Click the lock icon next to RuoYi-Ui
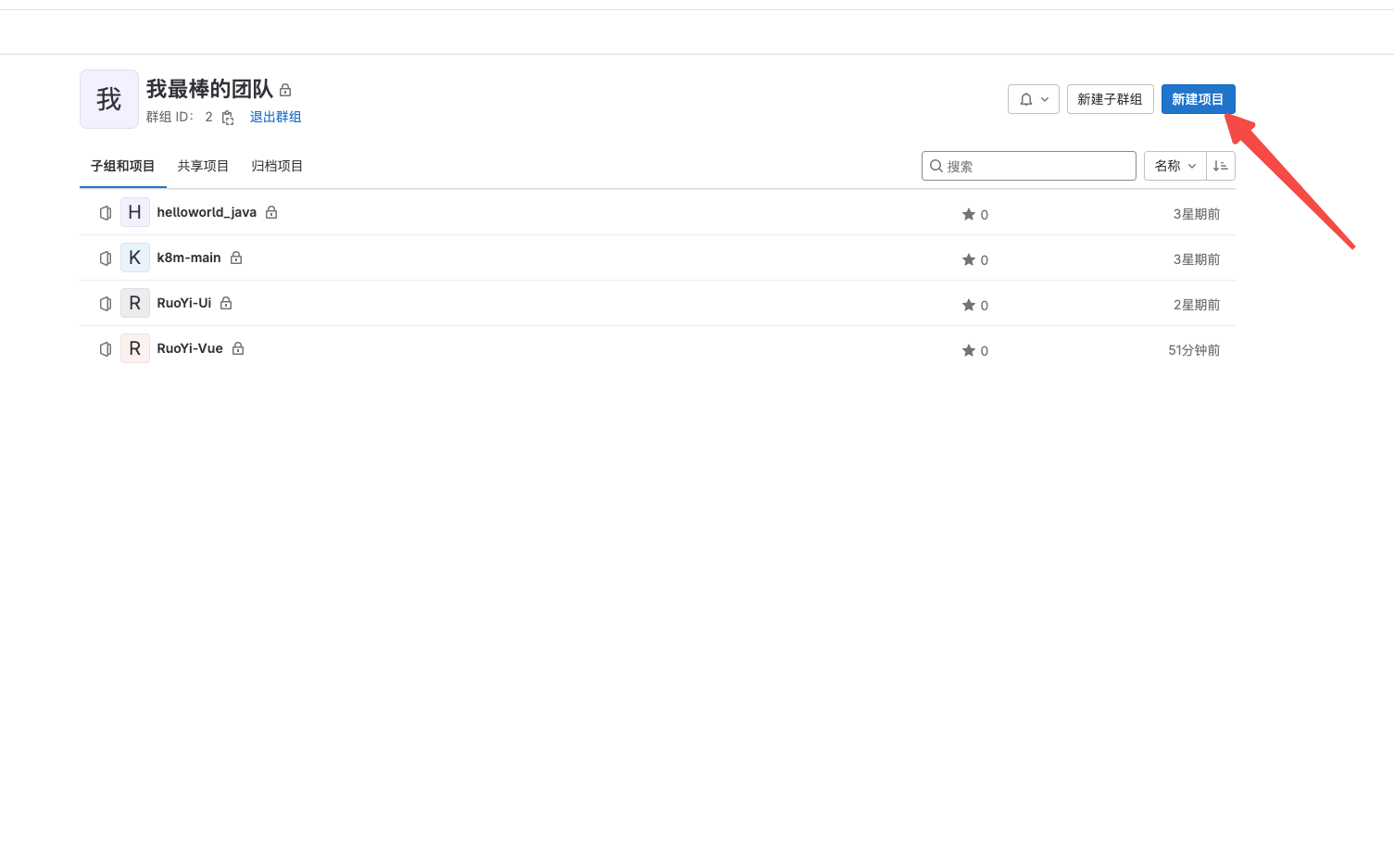Viewport: 1394px width, 868px height. click(226, 303)
